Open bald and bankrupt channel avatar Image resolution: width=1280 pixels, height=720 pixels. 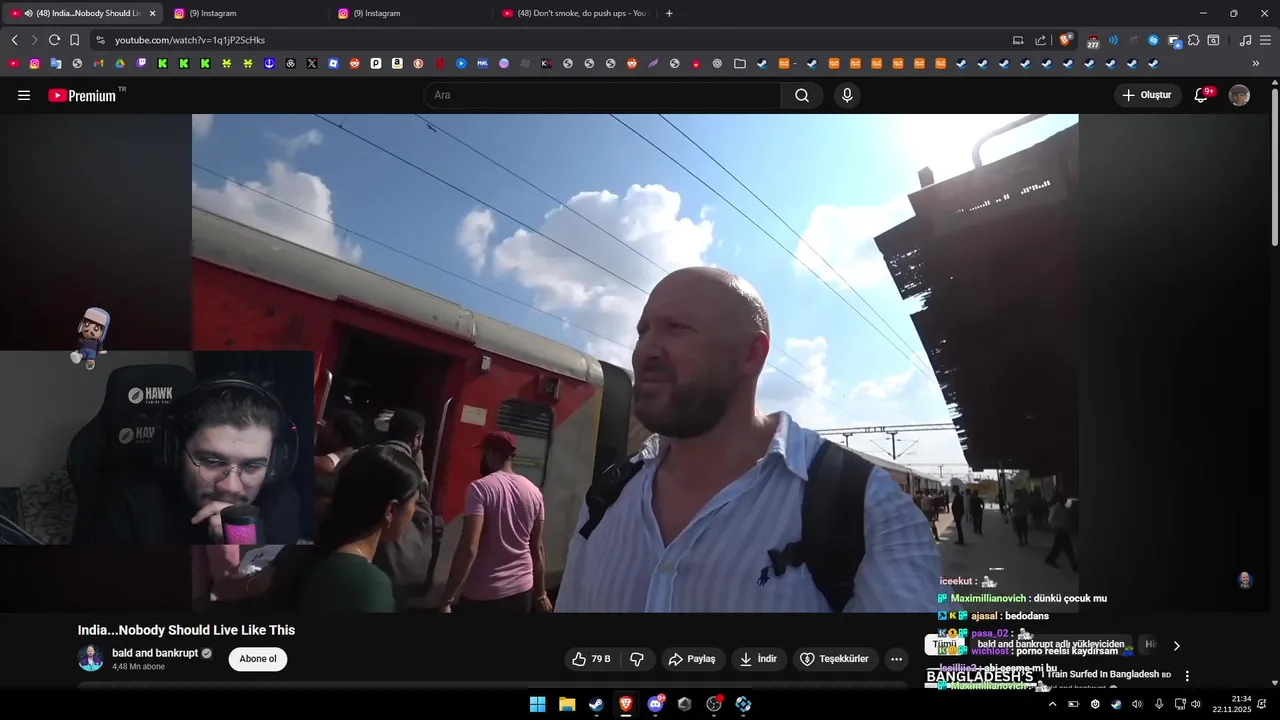pyautogui.click(x=91, y=658)
